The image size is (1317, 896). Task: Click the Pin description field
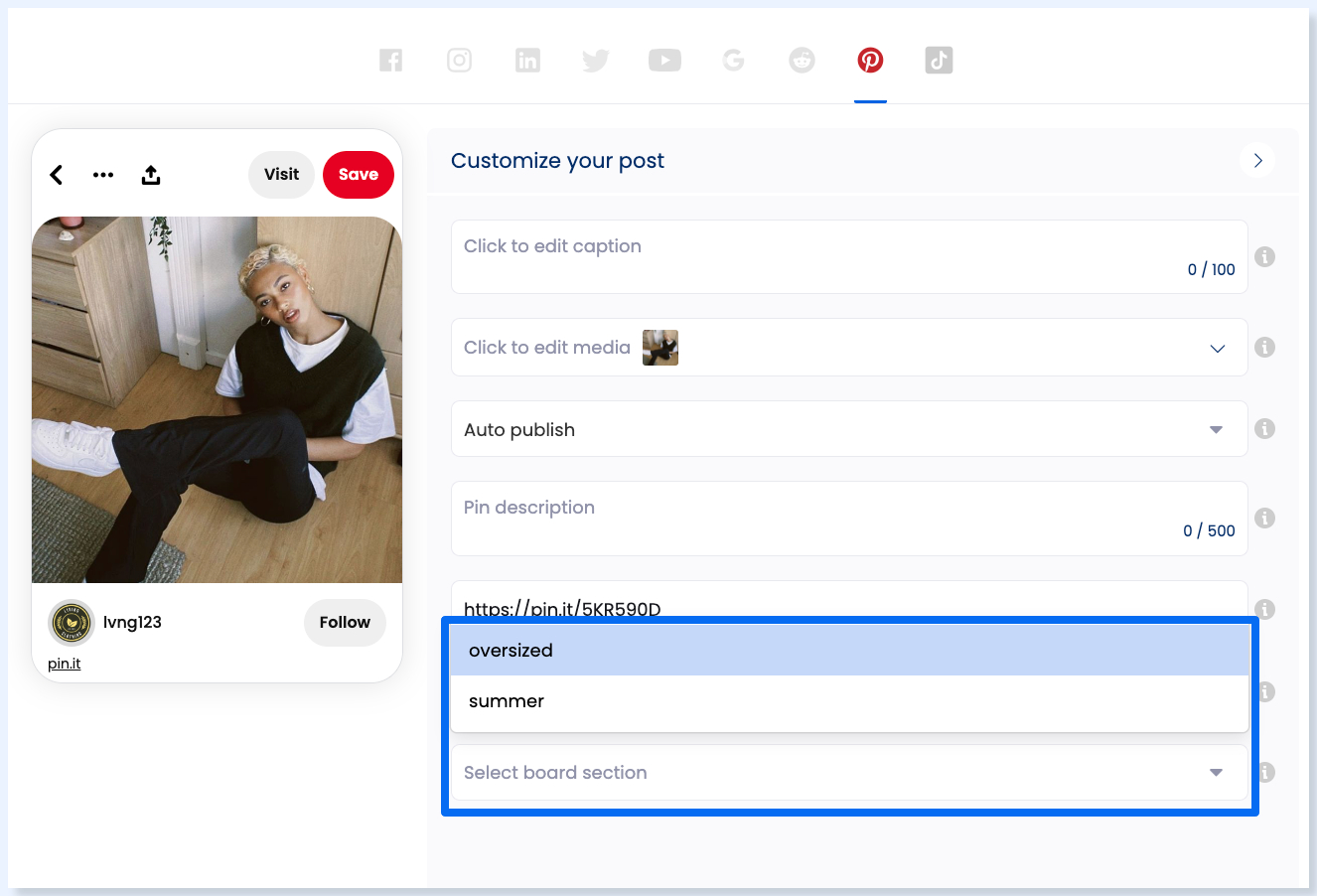tap(849, 519)
